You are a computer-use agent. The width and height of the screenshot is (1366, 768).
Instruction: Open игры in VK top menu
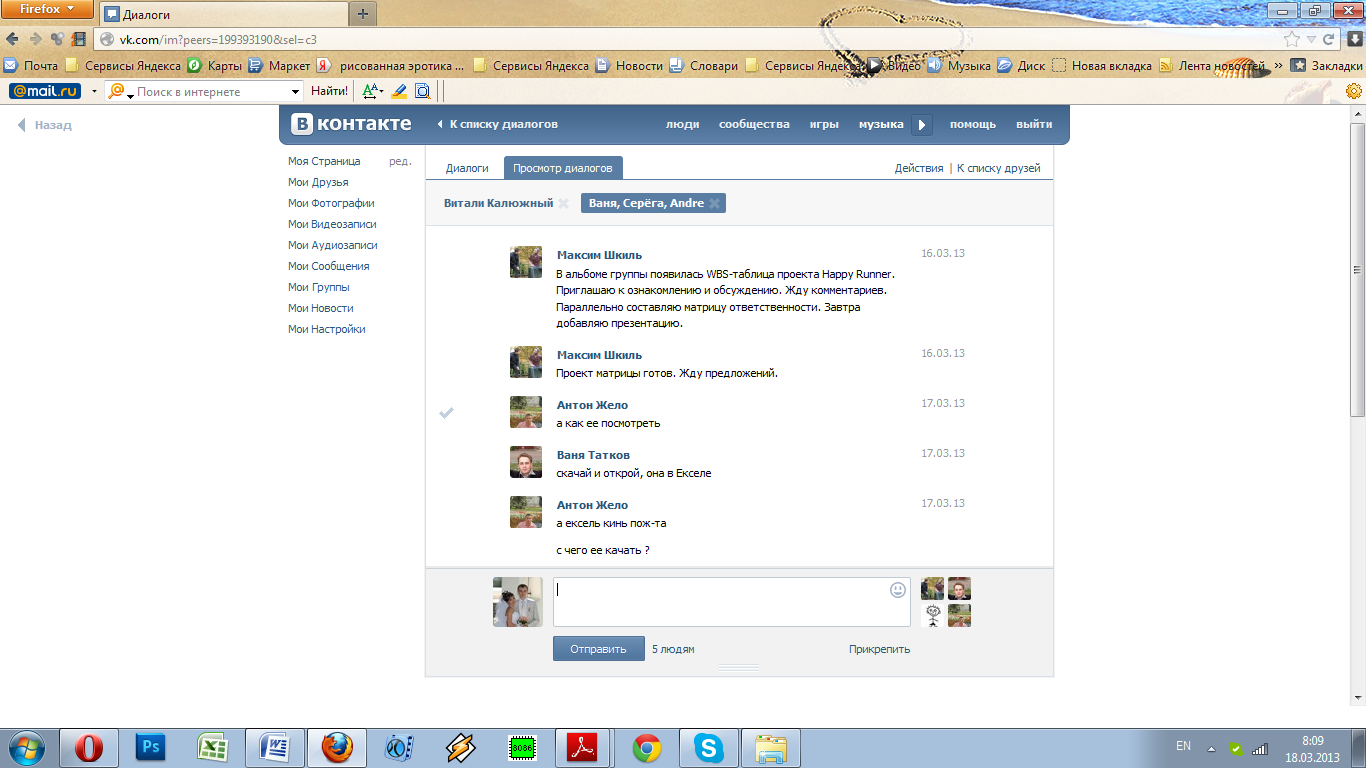pyautogui.click(x=824, y=124)
